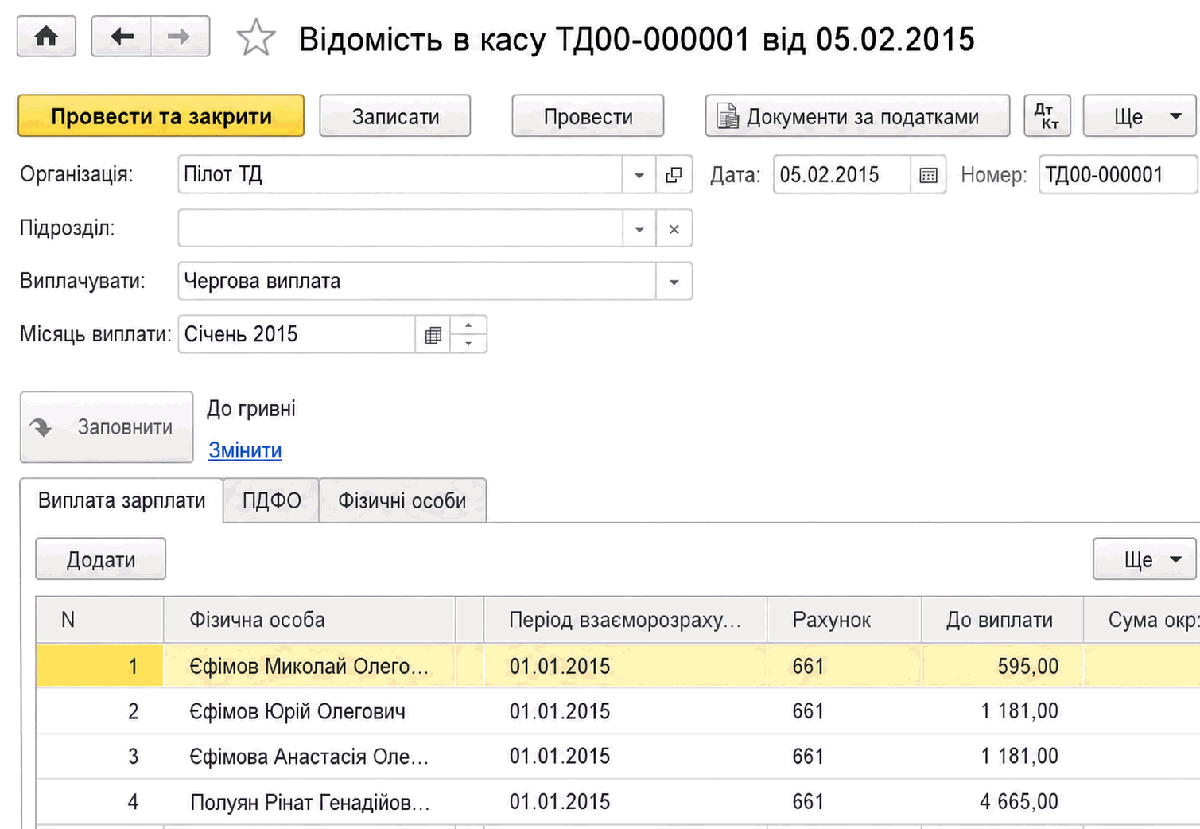Open the Виплачувати dropdown options
The width and height of the screenshot is (1200, 829).
674,281
